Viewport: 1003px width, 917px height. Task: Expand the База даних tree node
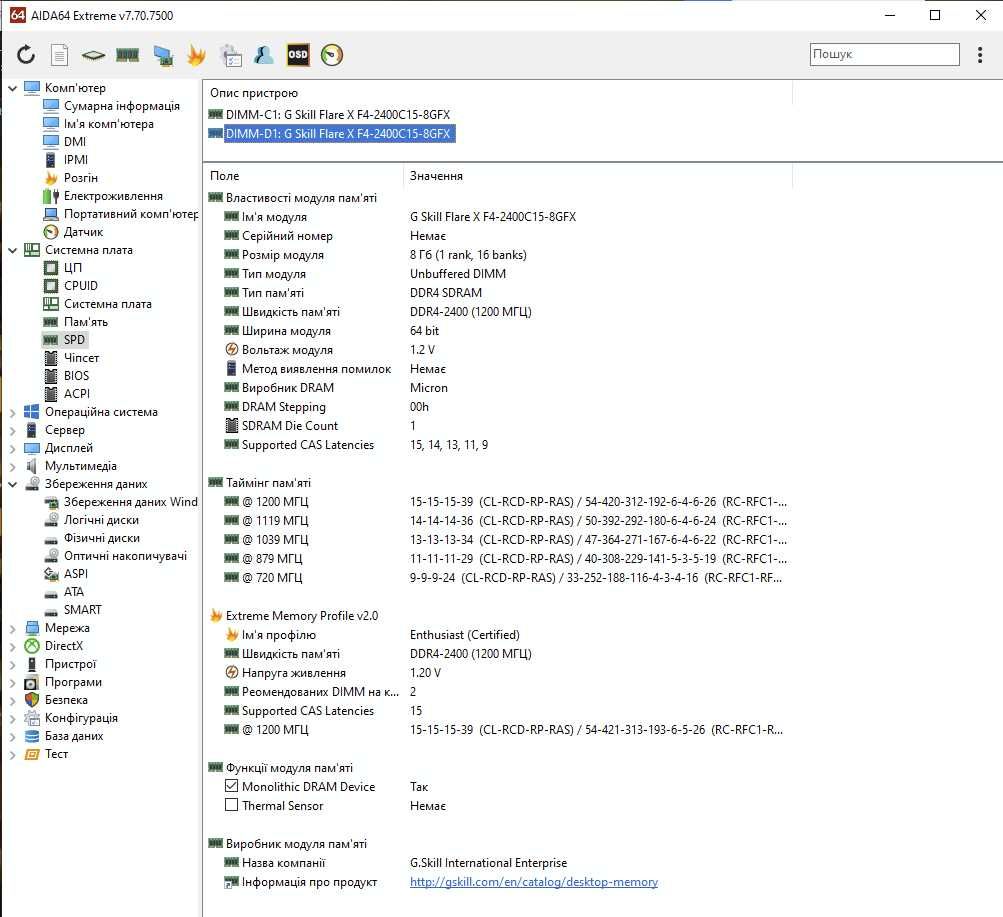tap(12, 736)
